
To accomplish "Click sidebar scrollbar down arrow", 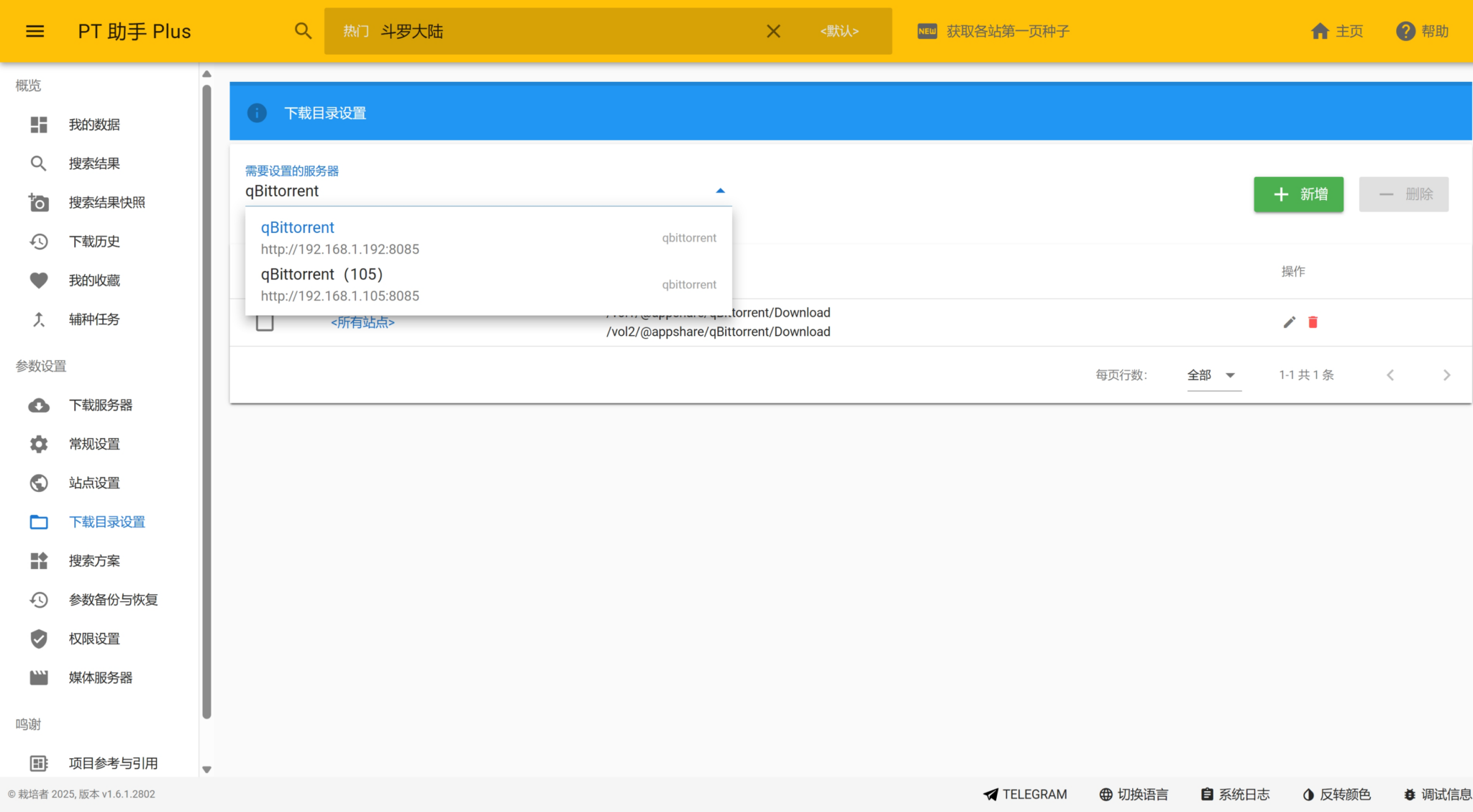I will (x=207, y=769).
